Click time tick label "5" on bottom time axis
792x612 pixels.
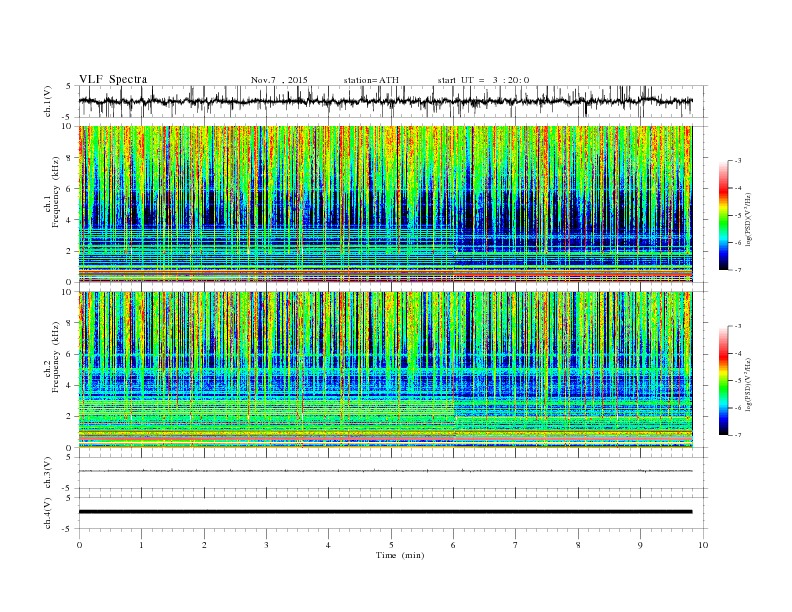(391, 545)
